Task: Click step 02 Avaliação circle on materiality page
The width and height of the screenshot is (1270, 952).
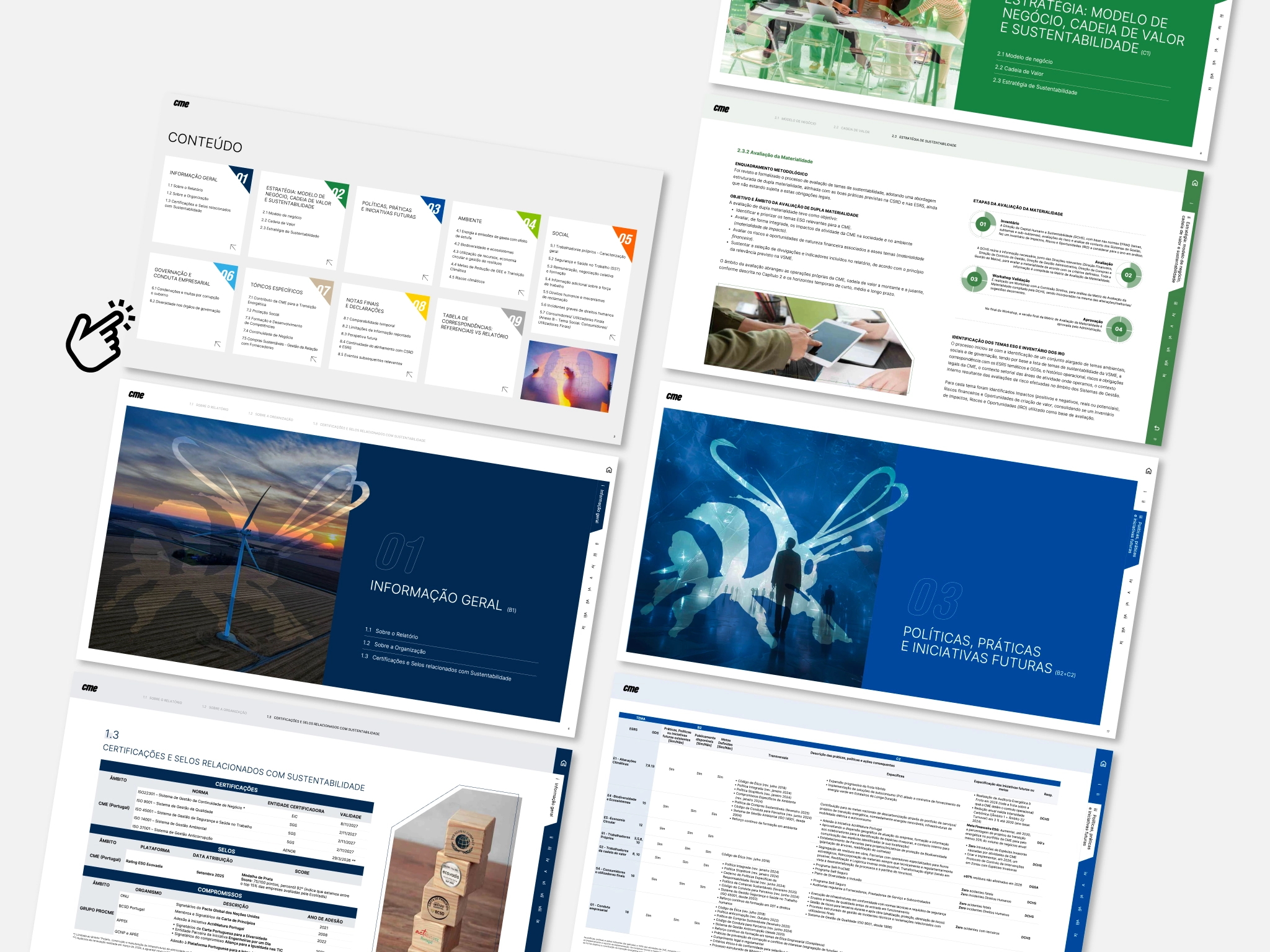Action: click(x=1128, y=275)
